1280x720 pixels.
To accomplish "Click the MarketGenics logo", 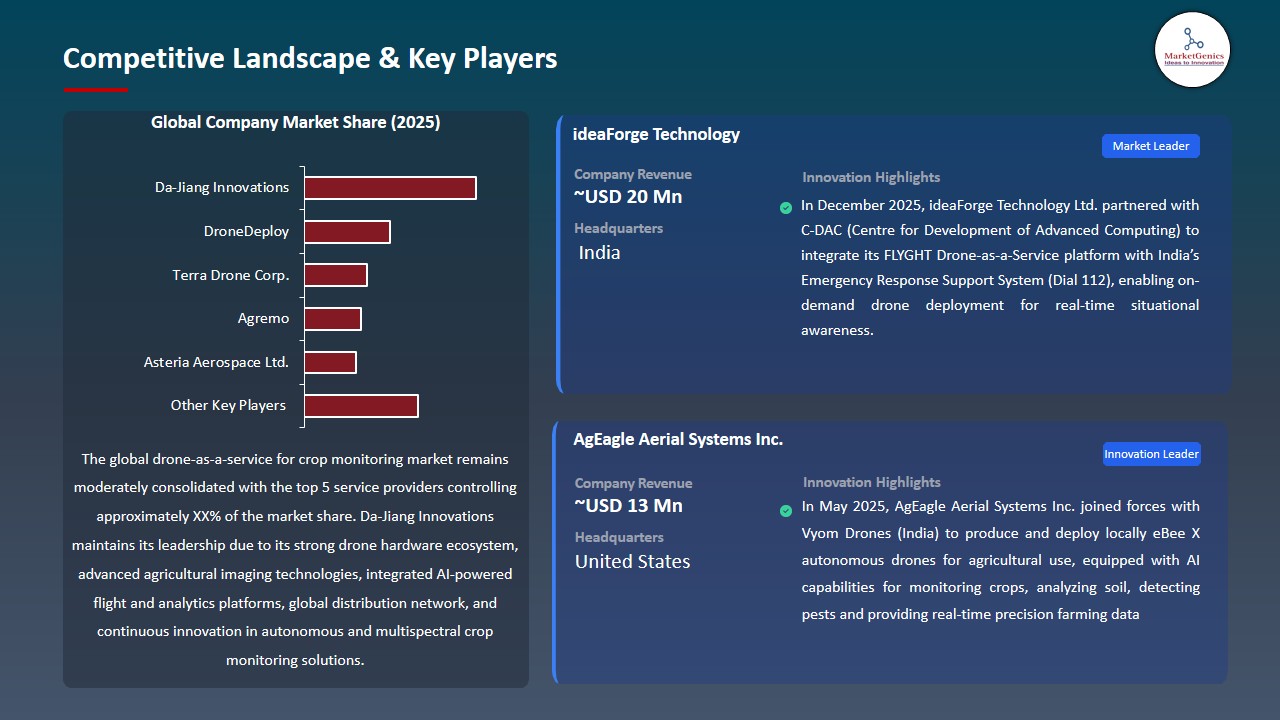I will [x=1192, y=50].
